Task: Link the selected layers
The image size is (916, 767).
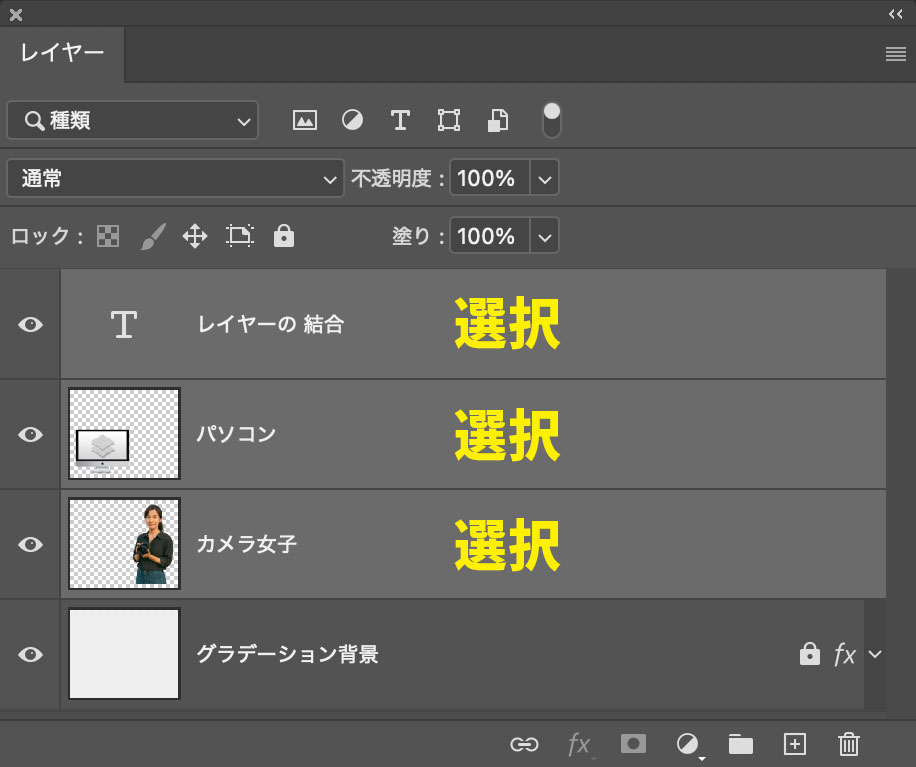Action: pyautogui.click(x=524, y=744)
